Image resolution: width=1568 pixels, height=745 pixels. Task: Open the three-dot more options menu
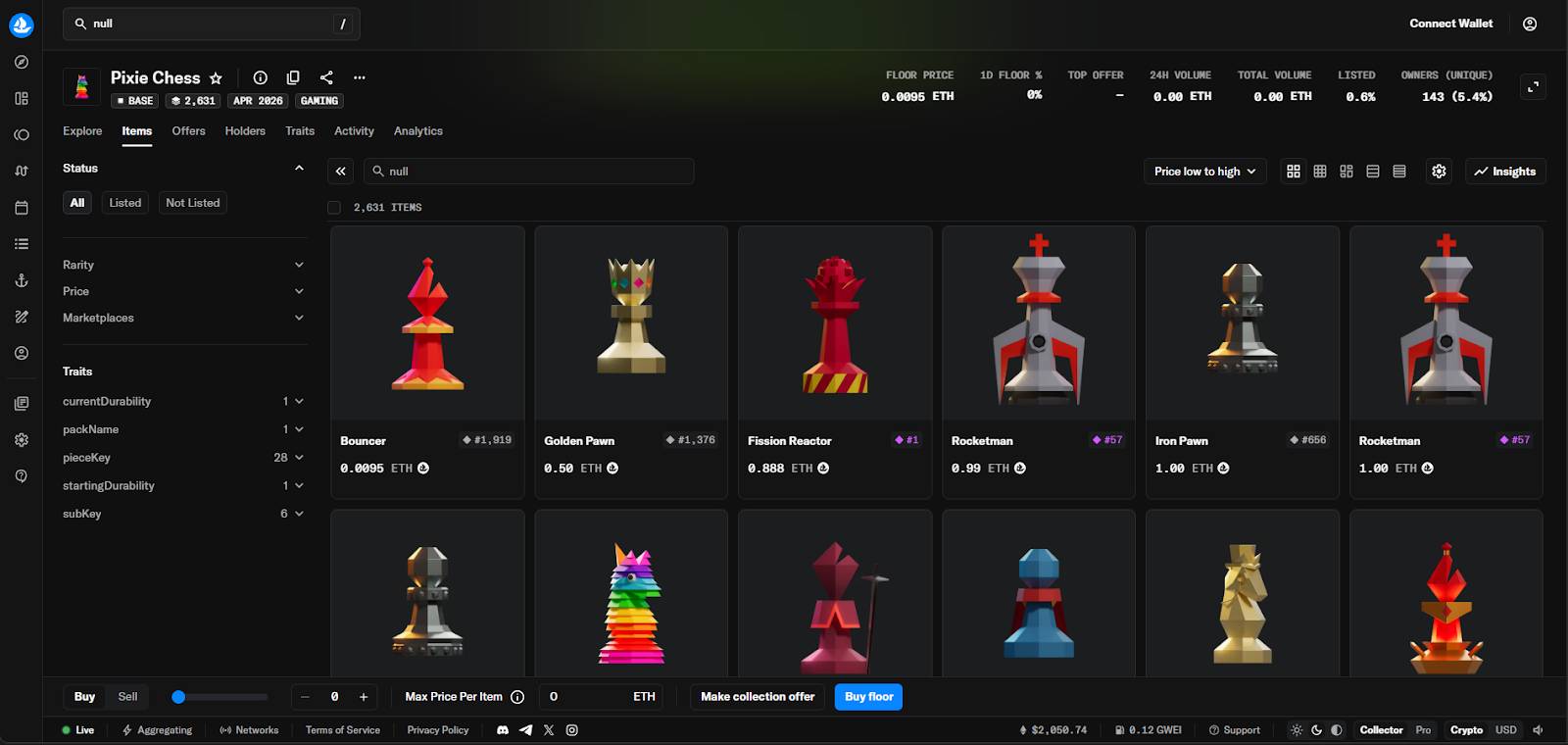360,77
